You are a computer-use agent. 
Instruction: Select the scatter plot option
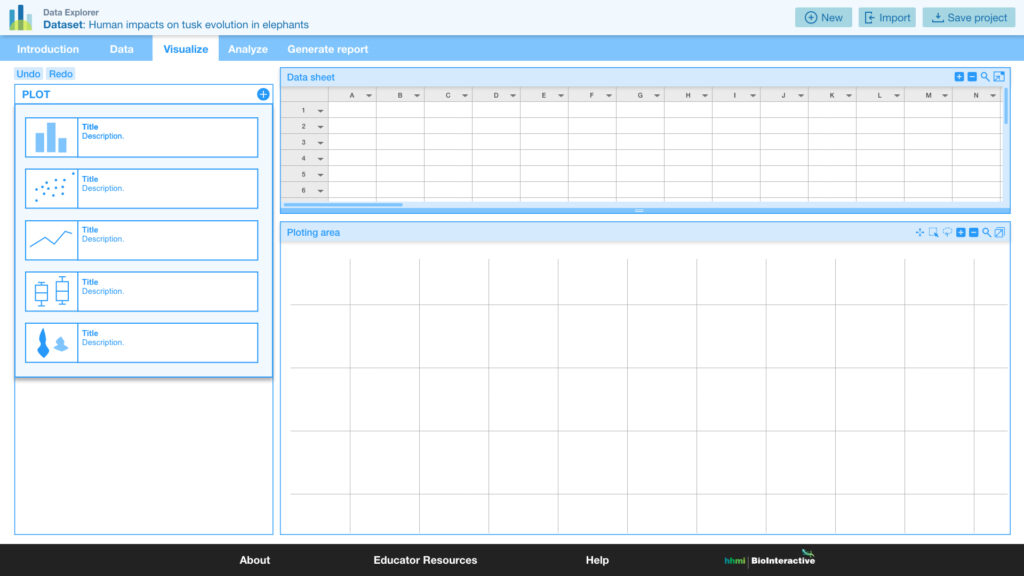pyautogui.click(x=142, y=188)
